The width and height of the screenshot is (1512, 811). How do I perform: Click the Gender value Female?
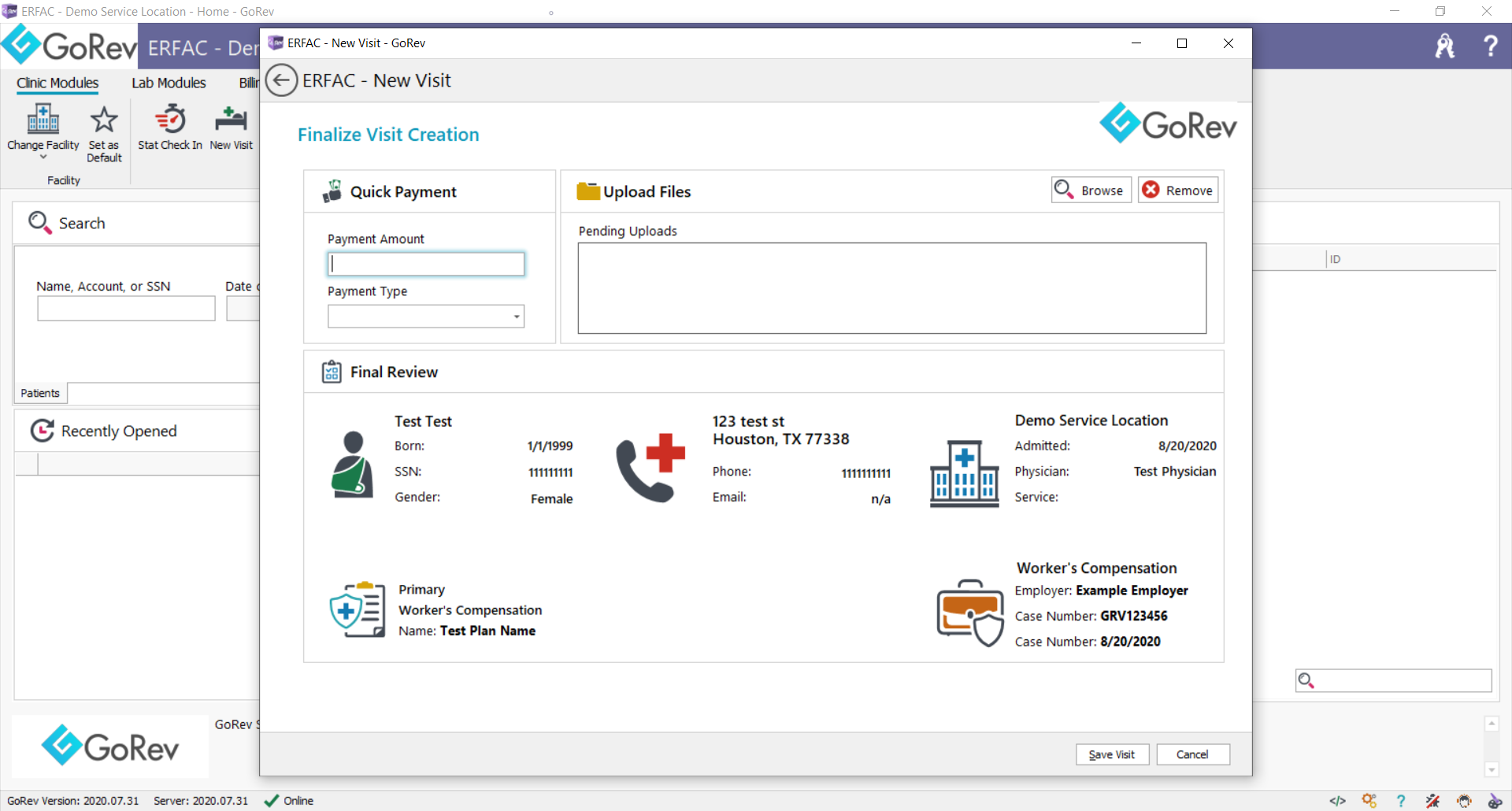[x=551, y=498]
